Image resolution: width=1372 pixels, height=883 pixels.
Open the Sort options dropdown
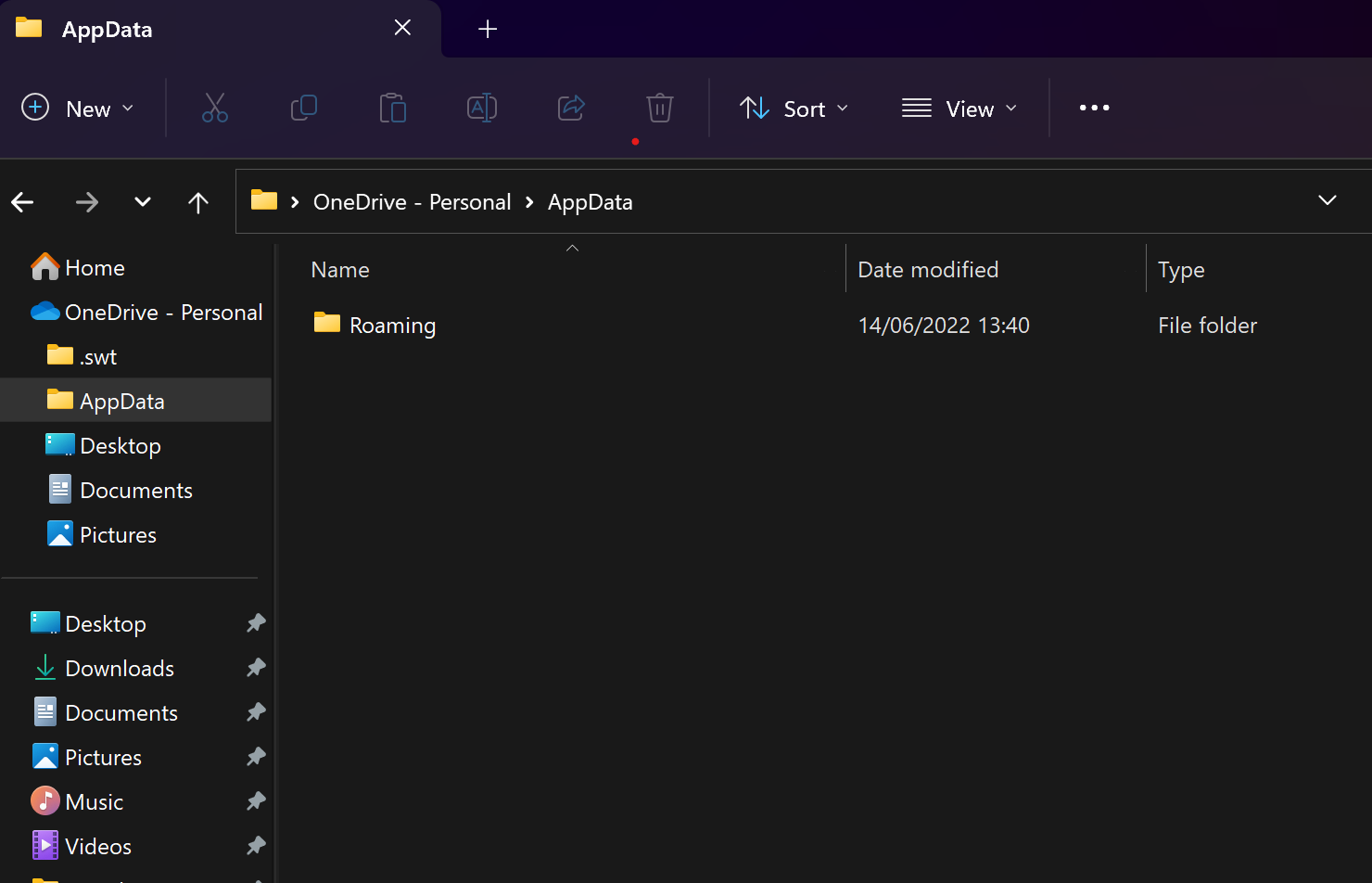(794, 109)
